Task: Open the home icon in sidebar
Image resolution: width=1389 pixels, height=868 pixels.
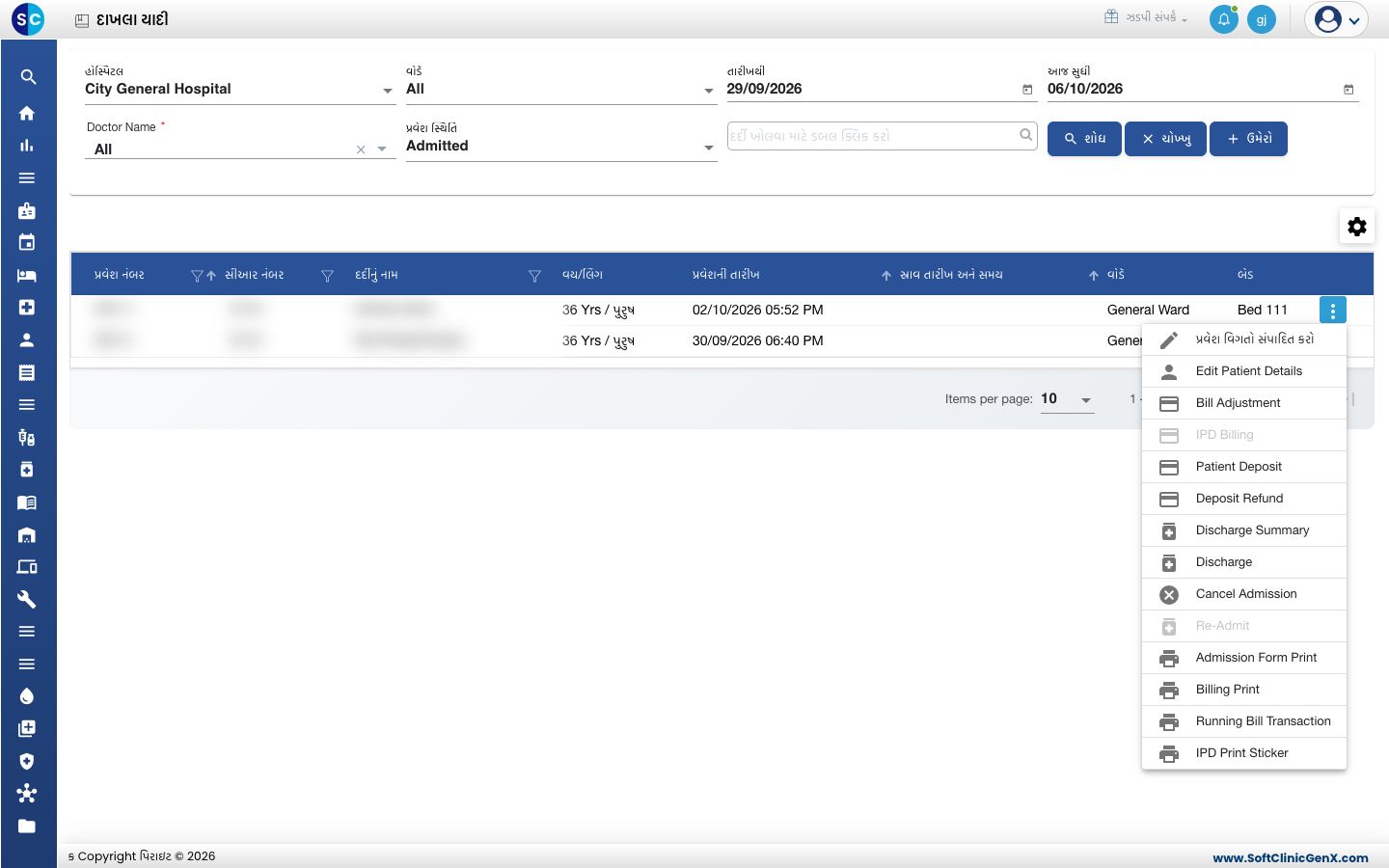Action: pyautogui.click(x=27, y=114)
